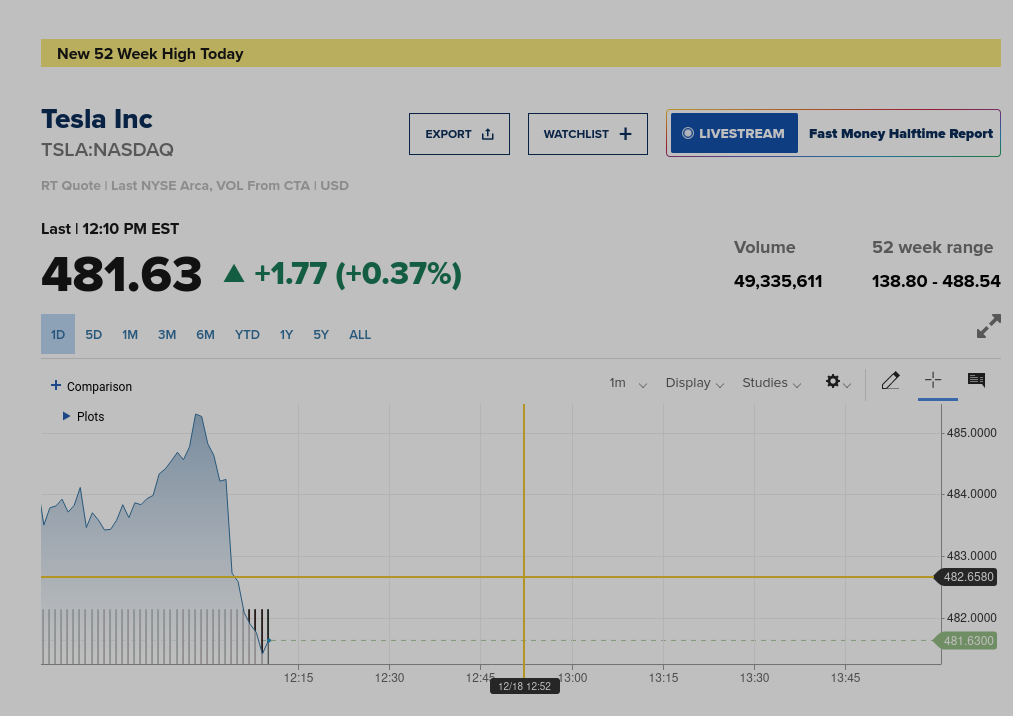The height and width of the screenshot is (716, 1013).
Task: Open the chart comments icon
Action: pos(976,380)
